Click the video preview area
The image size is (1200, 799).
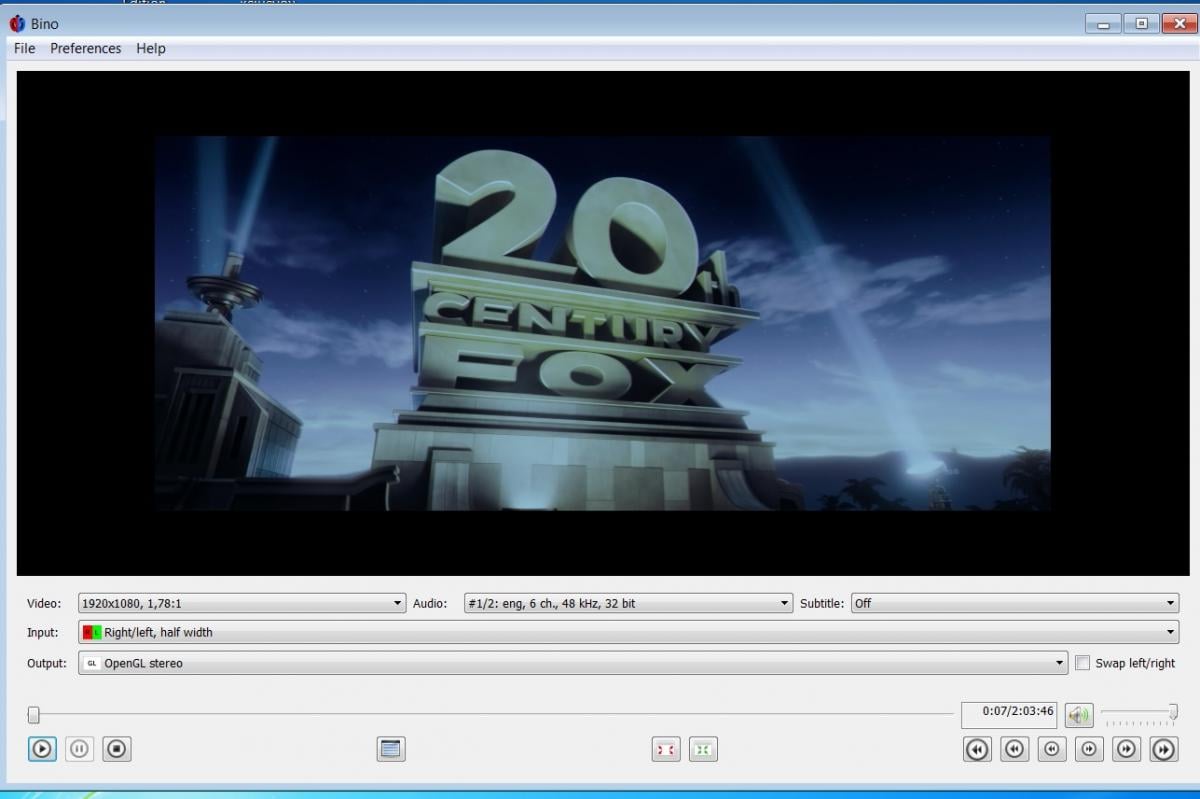click(x=602, y=323)
